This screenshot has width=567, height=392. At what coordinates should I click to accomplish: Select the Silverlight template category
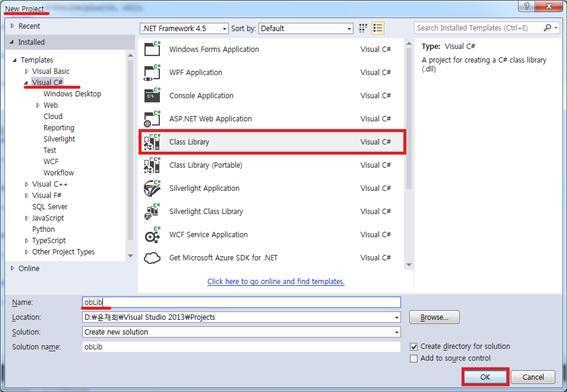[59, 139]
